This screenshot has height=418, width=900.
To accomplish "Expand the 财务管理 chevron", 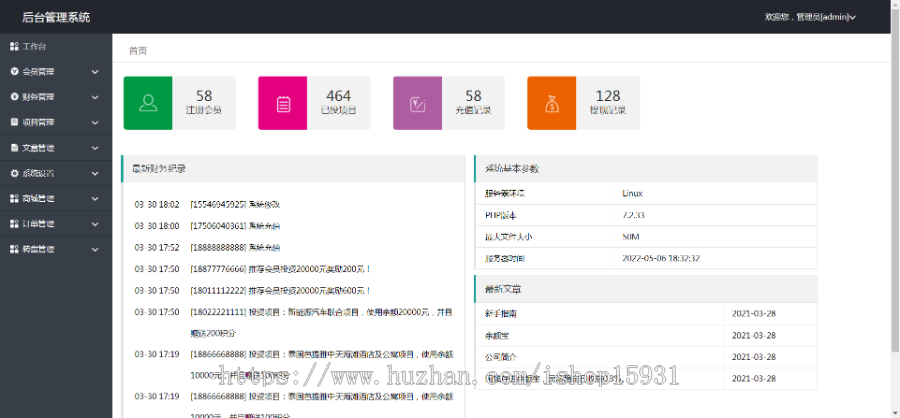I will tap(95, 97).
